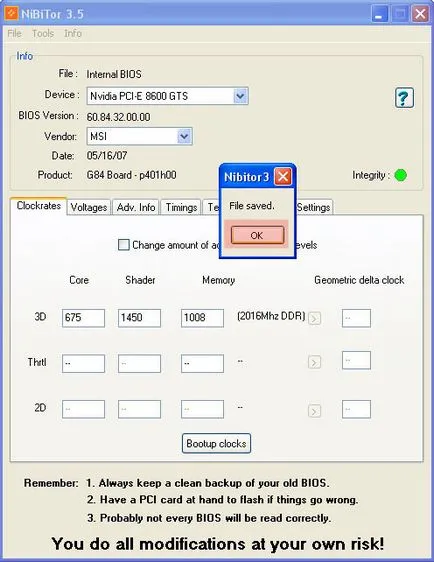Click the 3D row geometric delta arrow button

click(314, 318)
